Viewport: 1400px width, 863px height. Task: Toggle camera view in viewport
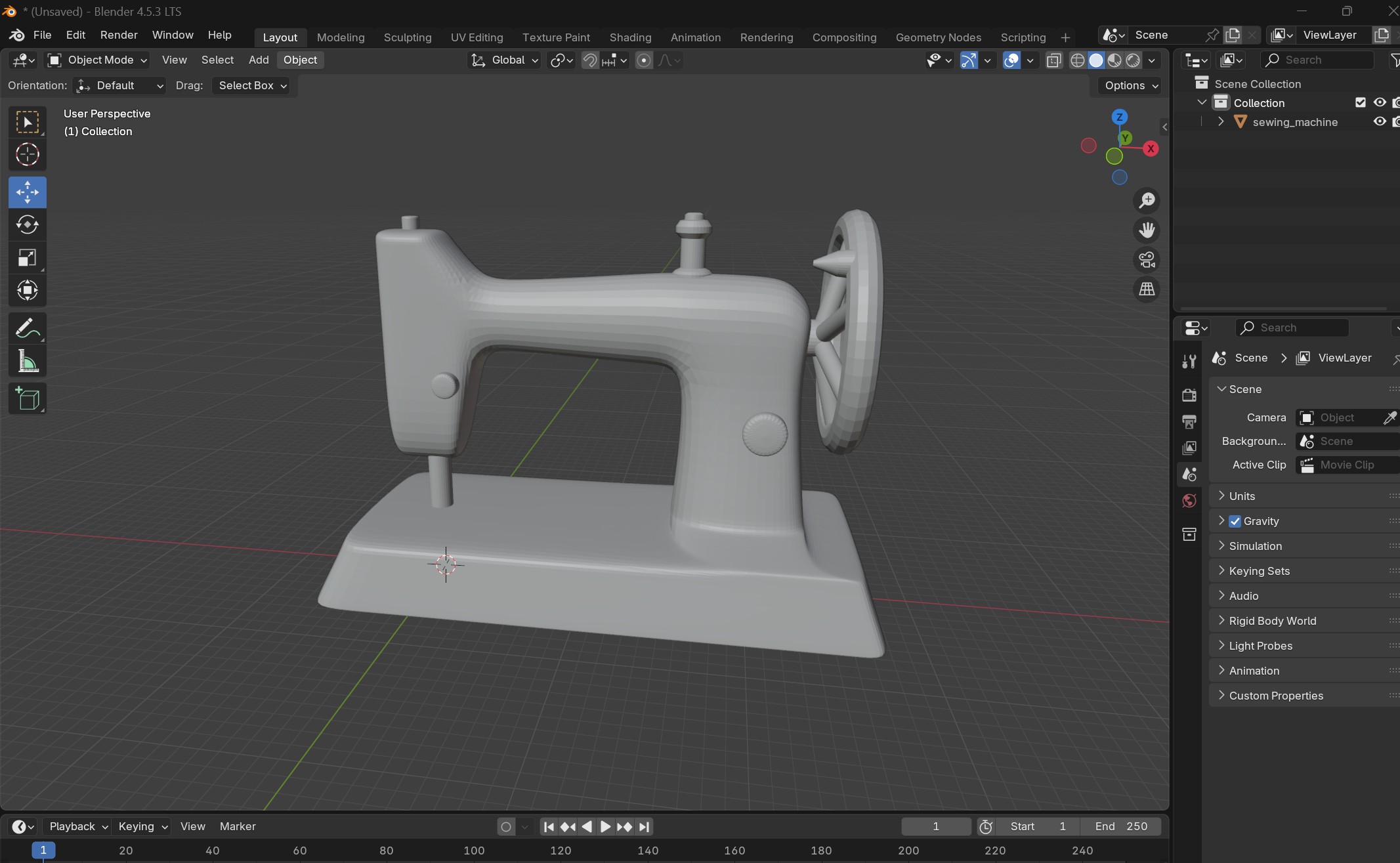point(1147,260)
